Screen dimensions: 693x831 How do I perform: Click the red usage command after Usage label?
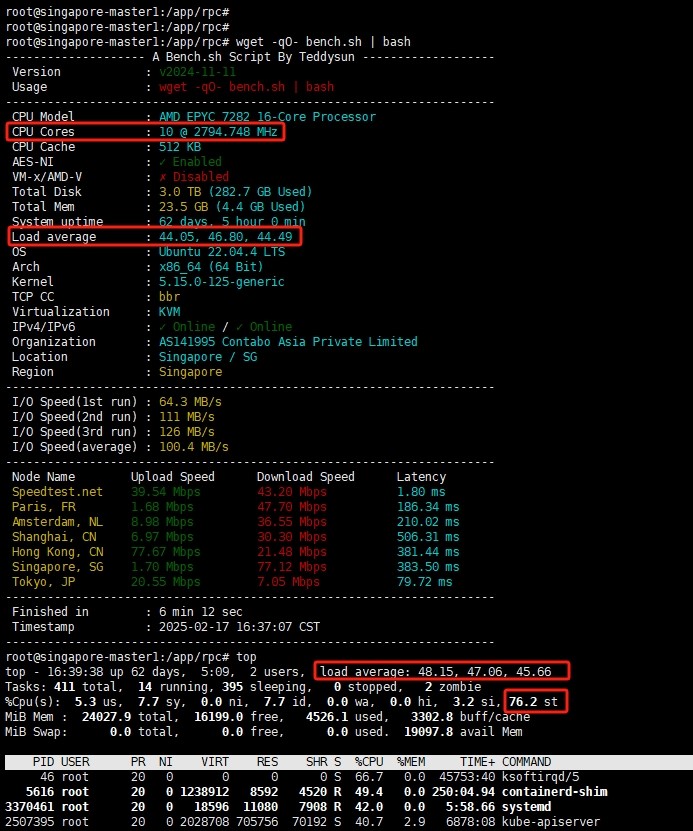coord(246,87)
